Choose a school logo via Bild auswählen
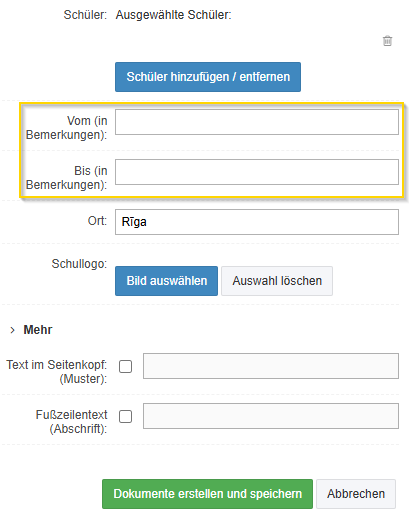The image size is (409, 517). click(x=166, y=281)
